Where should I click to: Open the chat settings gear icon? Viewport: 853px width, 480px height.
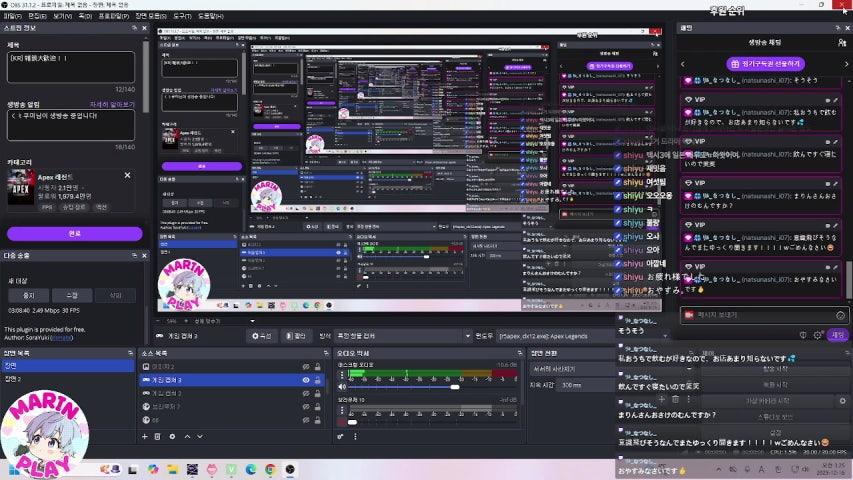pos(816,335)
